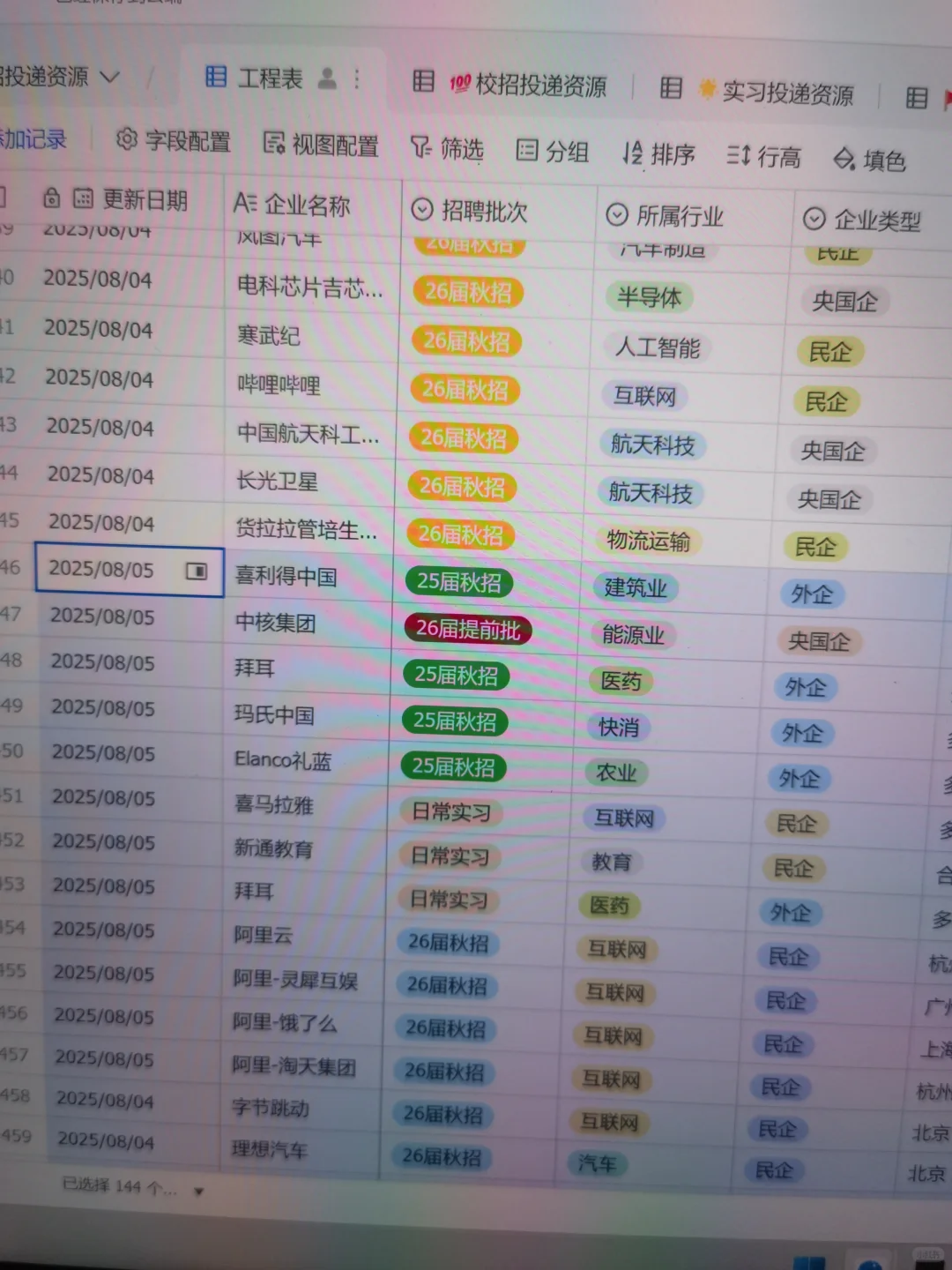
Task: Open 字段配置 field settings
Action: click(174, 140)
